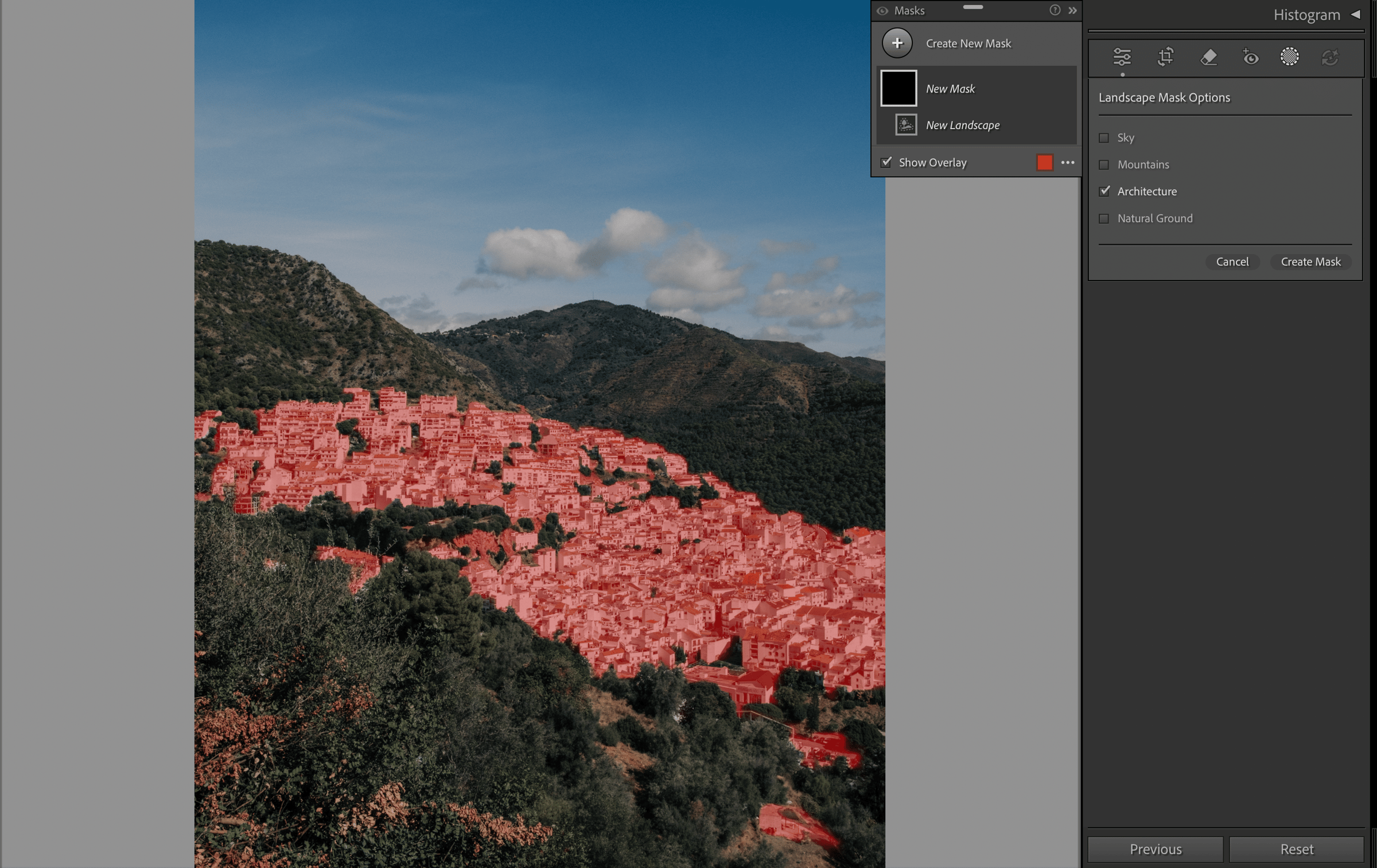Select the Healing eraser tool
The height and width of the screenshot is (868, 1377).
click(1208, 57)
